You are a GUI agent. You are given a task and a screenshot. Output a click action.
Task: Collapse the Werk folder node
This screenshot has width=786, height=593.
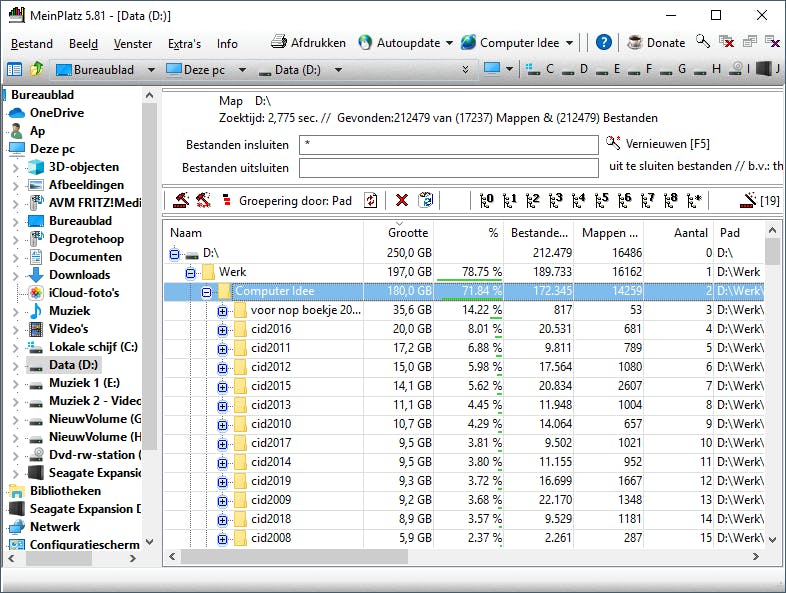(x=190, y=273)
